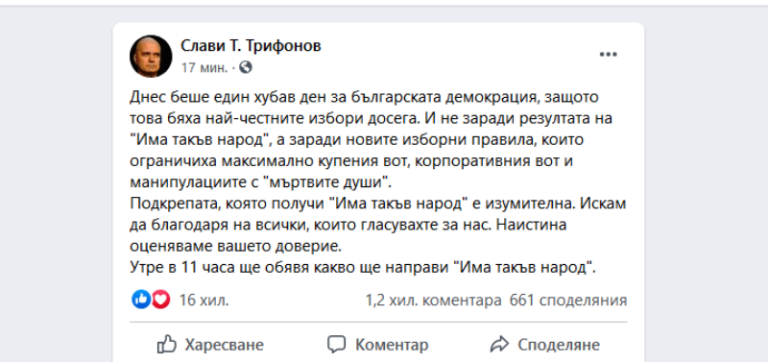
Task: Click the blue thumbs-up reaction icon
Action: [141, 299]
